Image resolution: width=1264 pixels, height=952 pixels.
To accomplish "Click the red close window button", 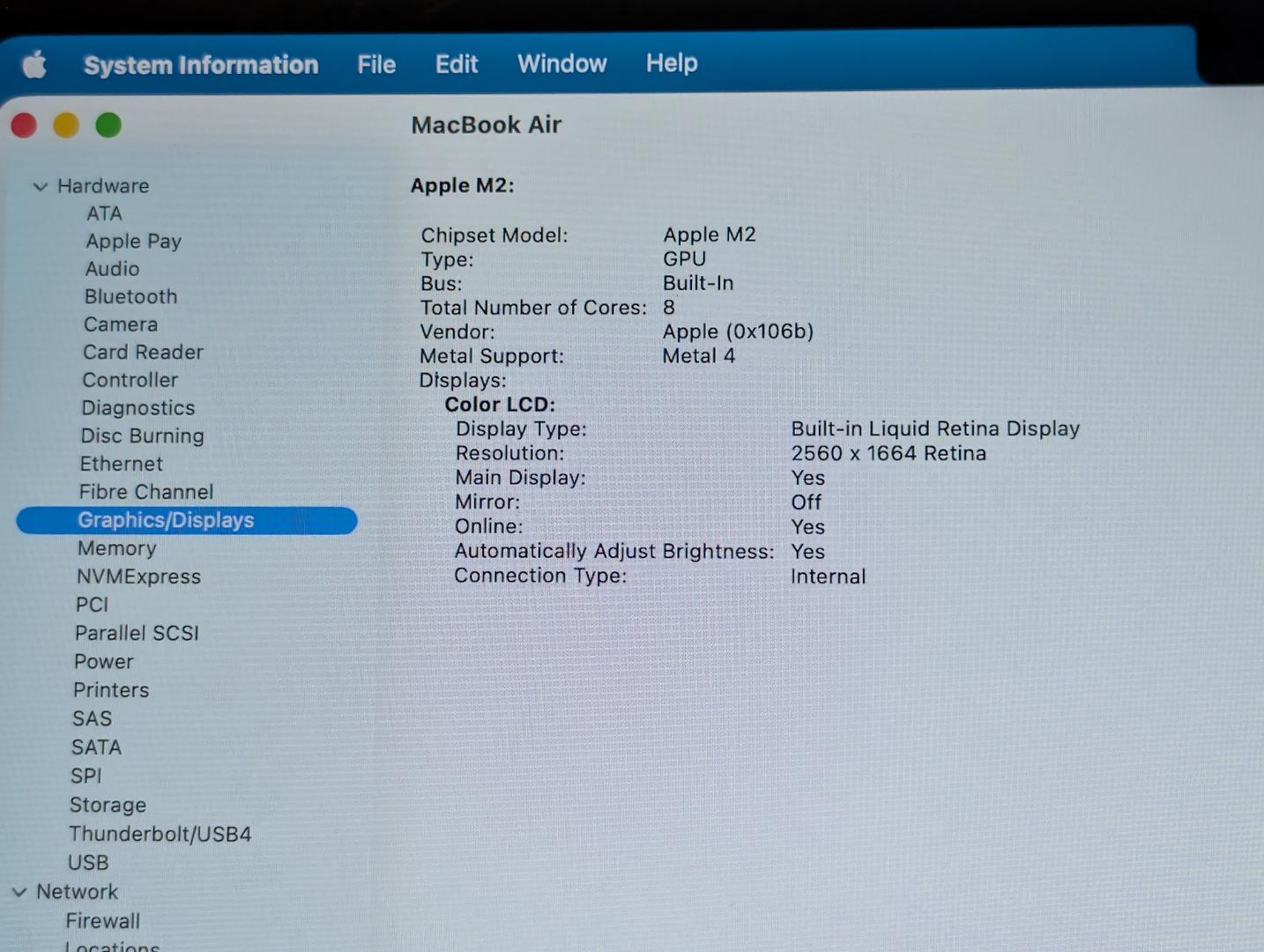I will click(24, 126).
